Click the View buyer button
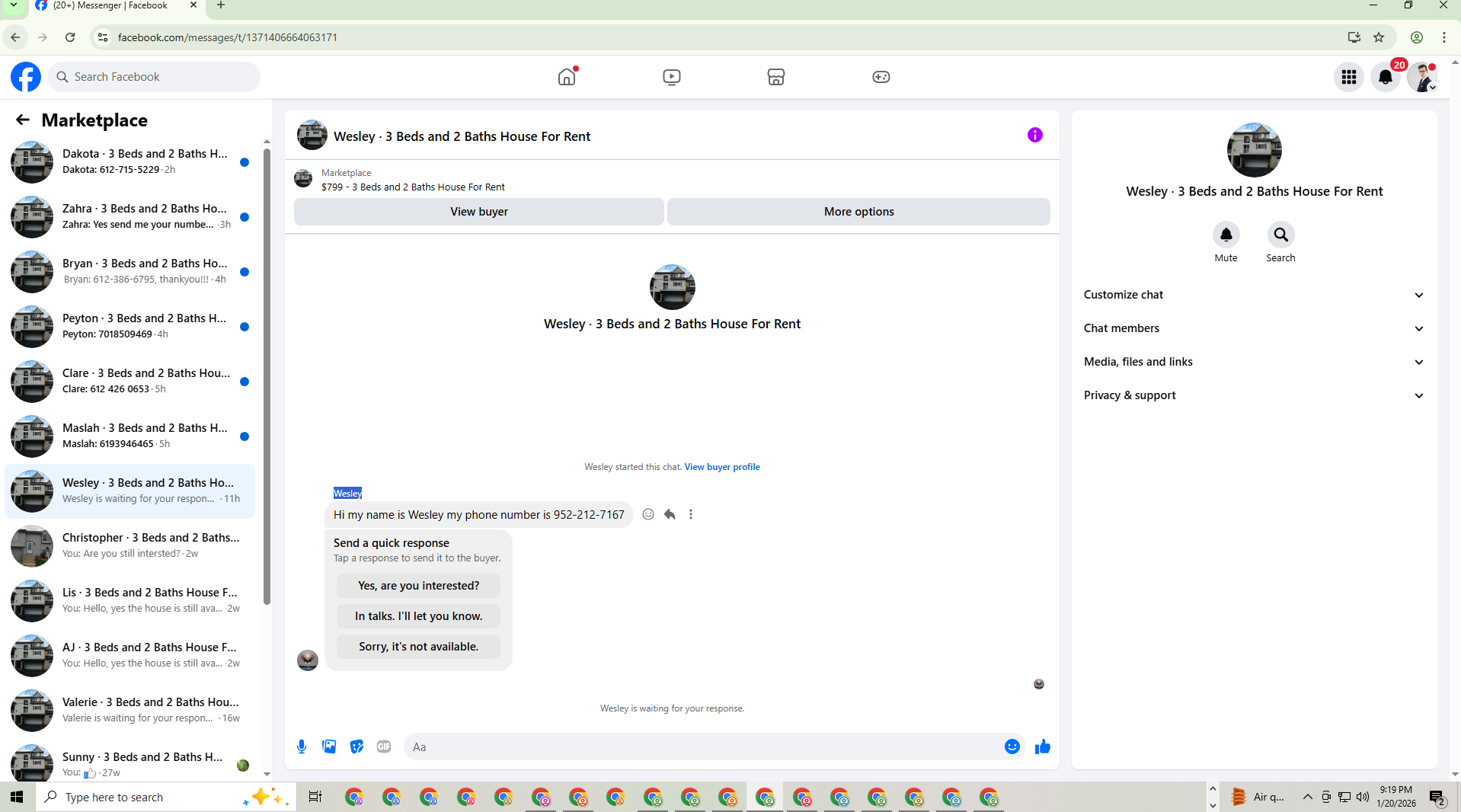The width and height of the screenshot is (1461, 812). pos(479,212)
